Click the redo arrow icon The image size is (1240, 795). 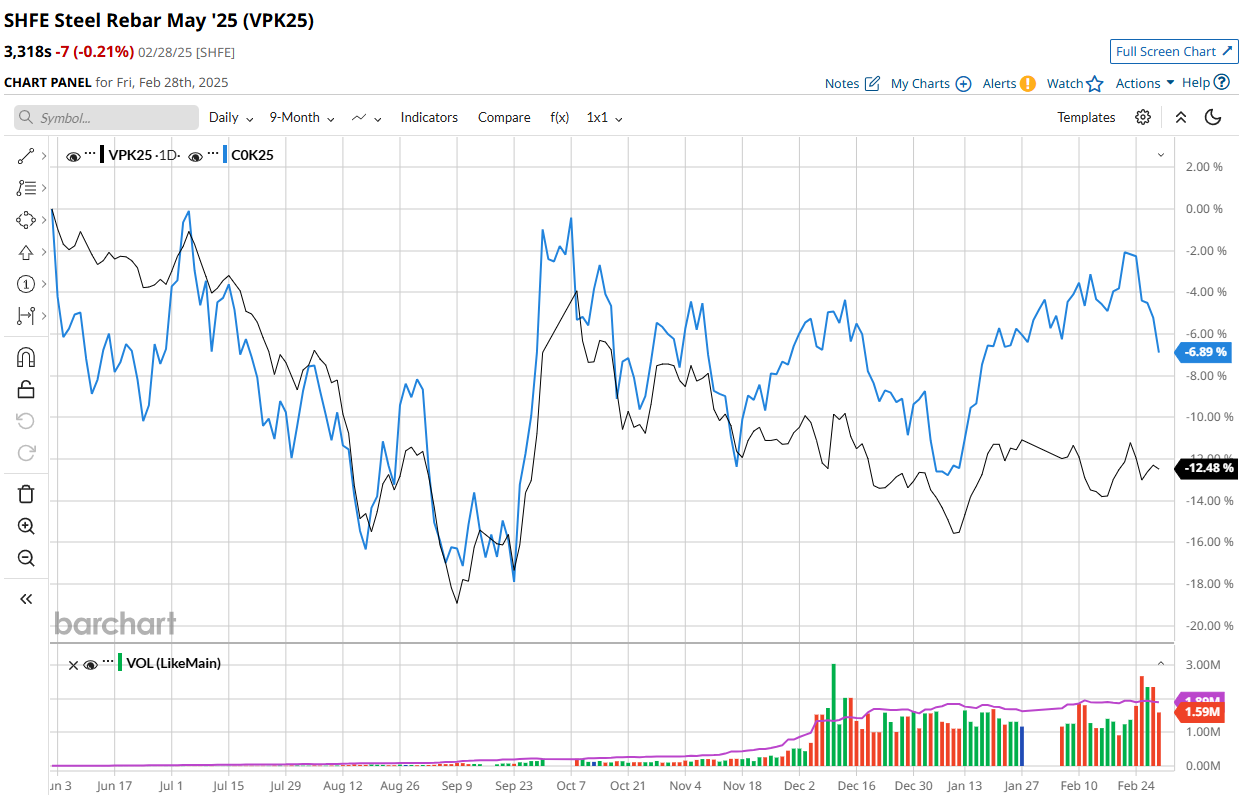[26, 453]
